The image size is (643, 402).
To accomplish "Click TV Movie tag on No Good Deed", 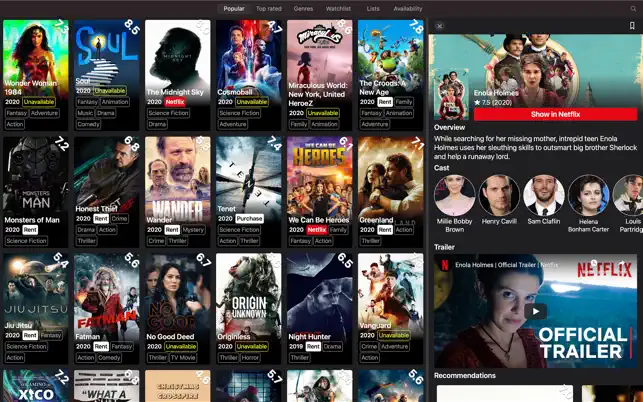I will 183,358.
